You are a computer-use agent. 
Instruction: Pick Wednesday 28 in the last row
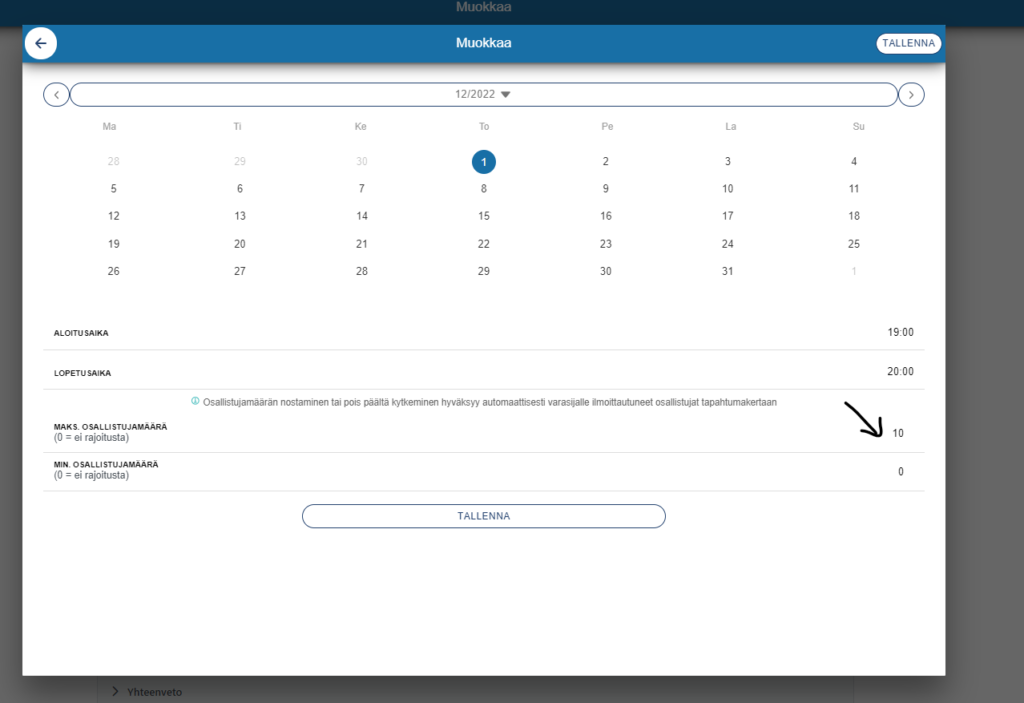tap(362, 271)
